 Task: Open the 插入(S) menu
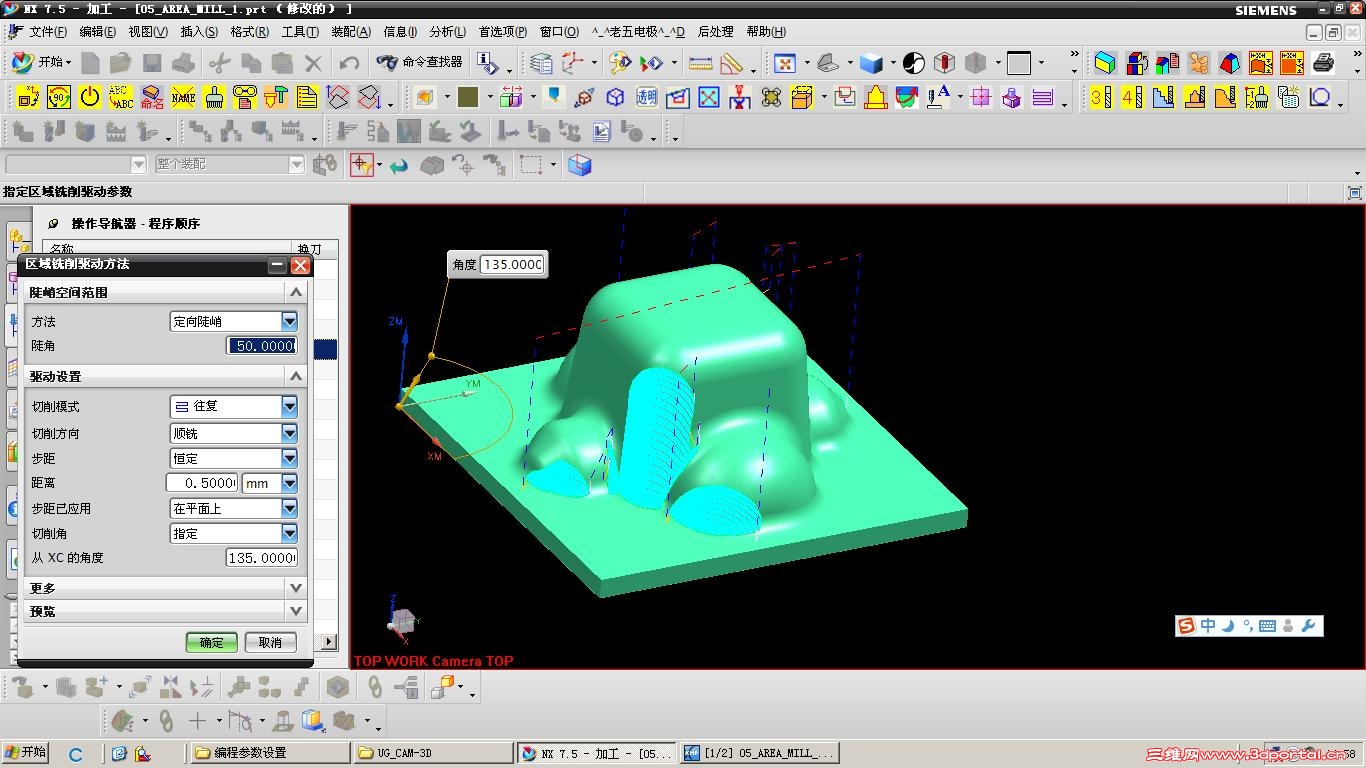coord(199,32)
